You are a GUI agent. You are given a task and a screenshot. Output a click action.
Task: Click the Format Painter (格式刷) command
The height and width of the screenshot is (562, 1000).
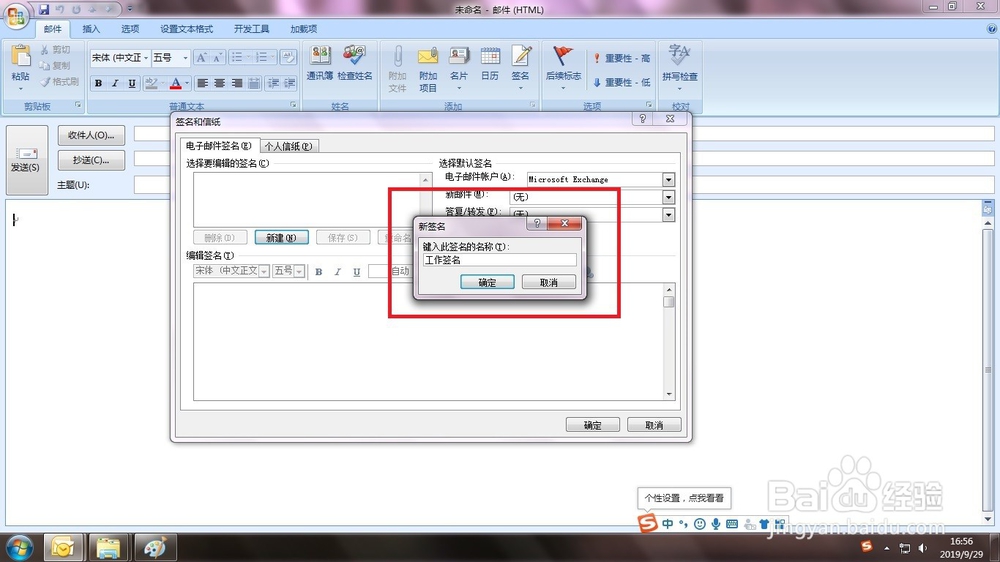click(59, 82)
